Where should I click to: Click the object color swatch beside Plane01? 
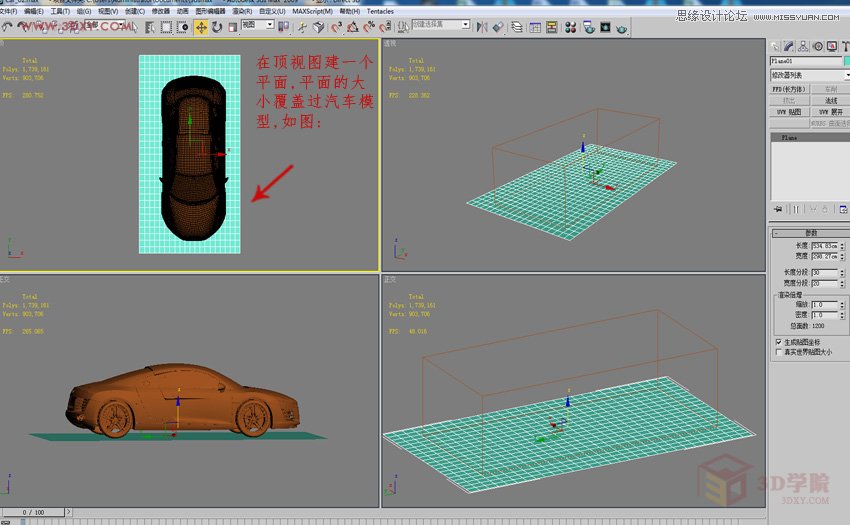[x=847, y=61]
